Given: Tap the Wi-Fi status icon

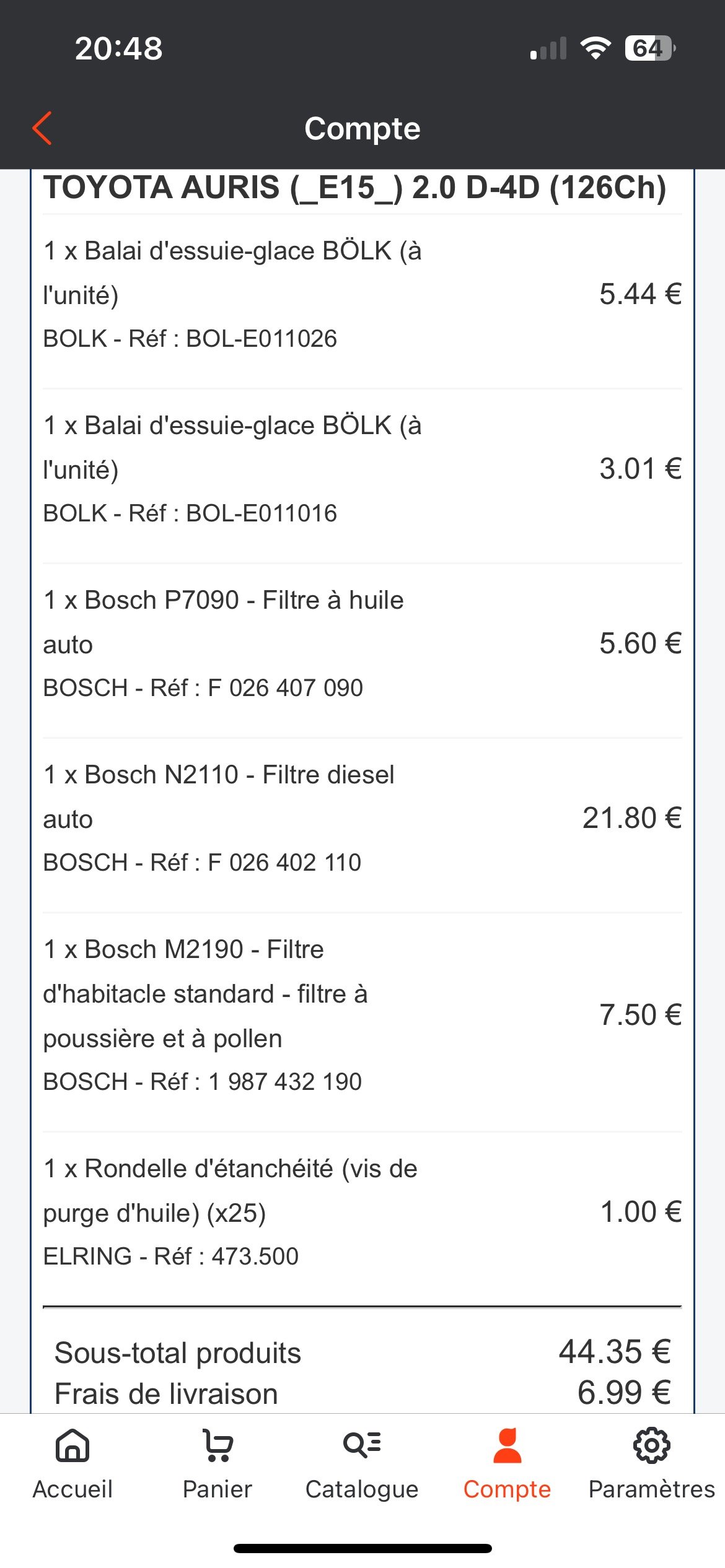Looking at the screenshot, I should (595, 48).
